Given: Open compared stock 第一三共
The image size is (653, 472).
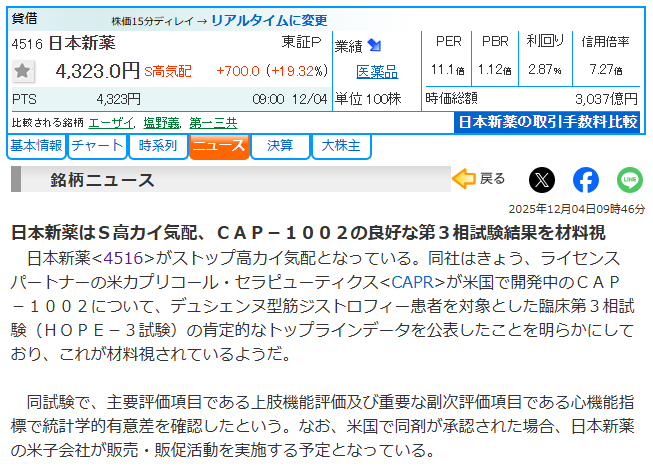Looking at the screenshot, I should click(x=213, y=123).
